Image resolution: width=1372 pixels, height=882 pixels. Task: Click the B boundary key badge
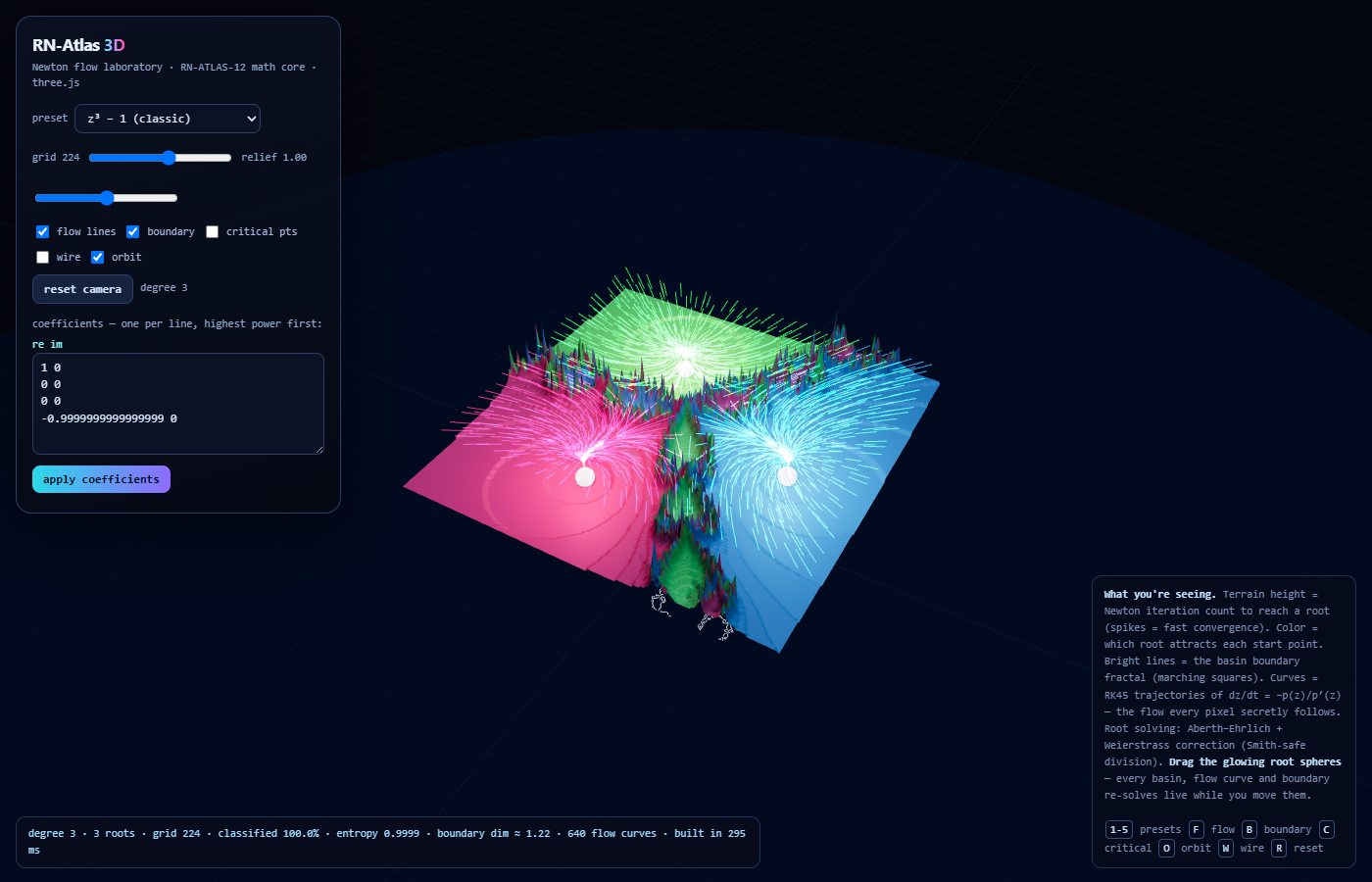click(x=1249, y=830)
